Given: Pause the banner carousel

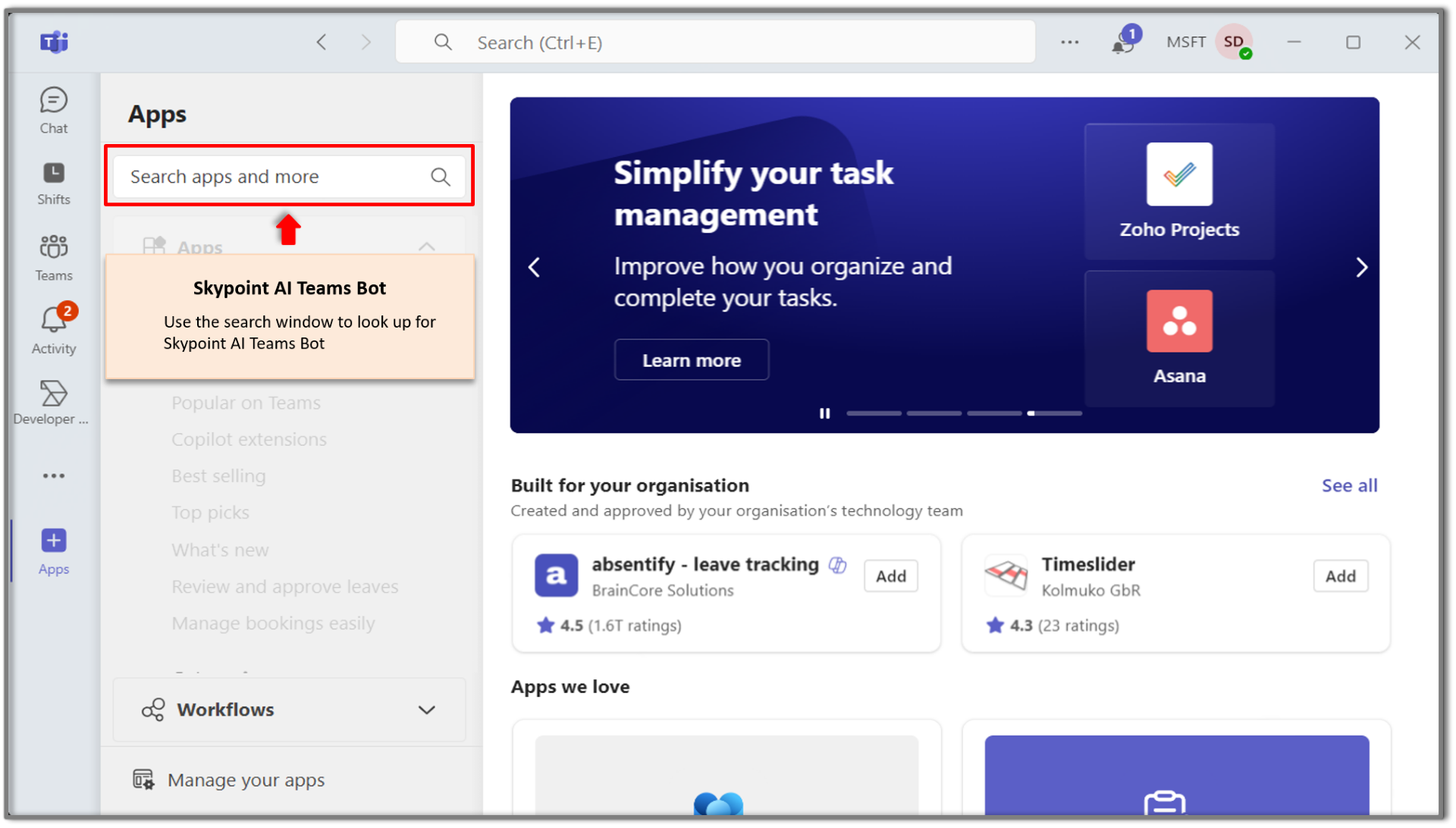Looking at the screenshot, I should 824,413.
